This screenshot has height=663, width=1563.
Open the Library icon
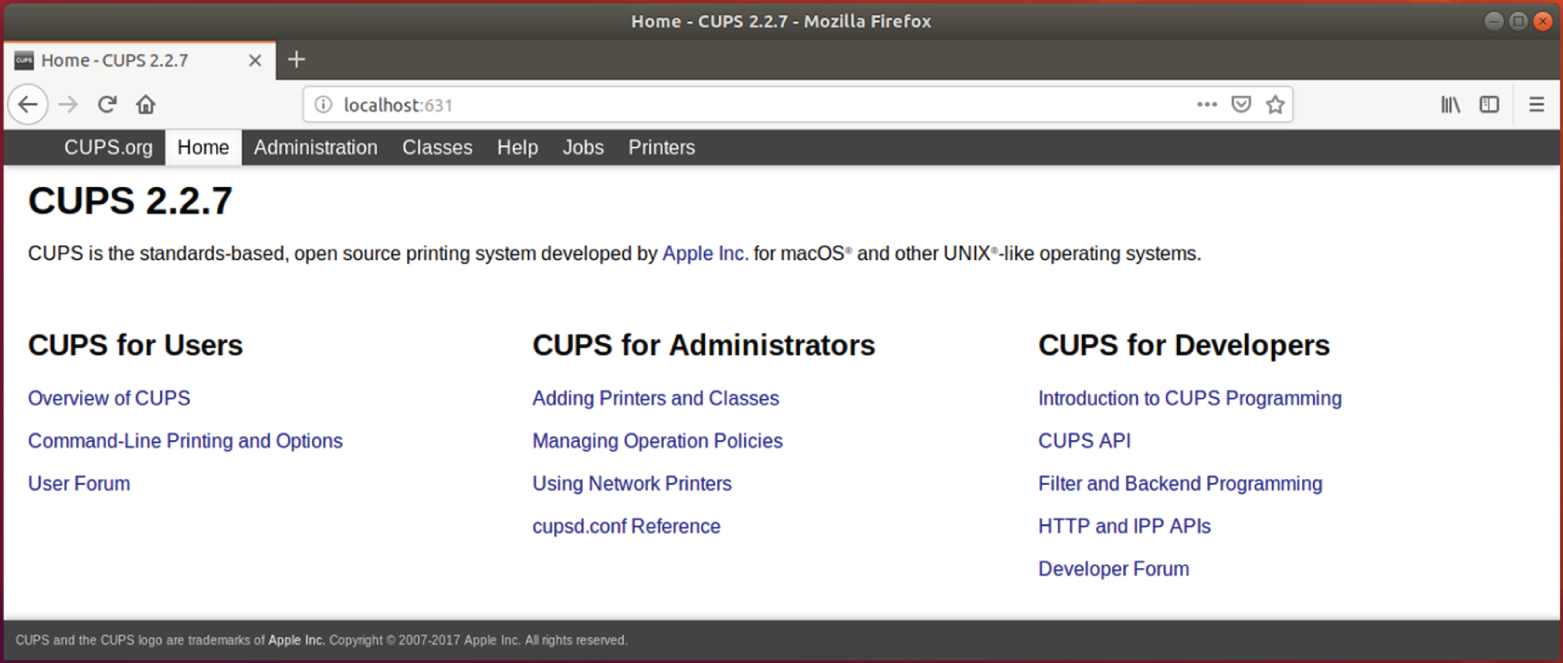tap(1451, 104)
